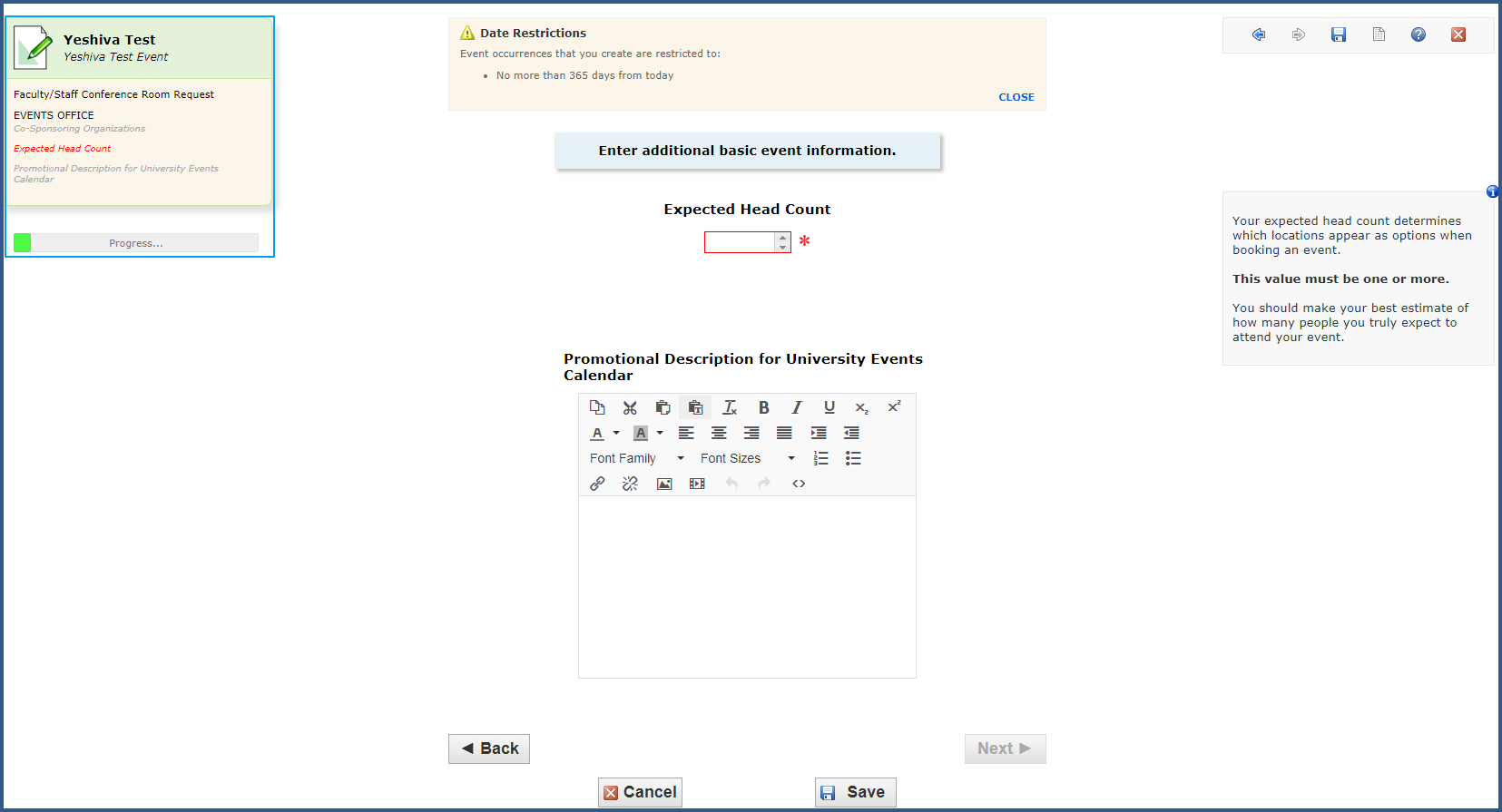Image resolution: width=1502 pixels, height=812 pixels.
Task: Open the Font Sizes dropdown
Action: pos(747,458)
